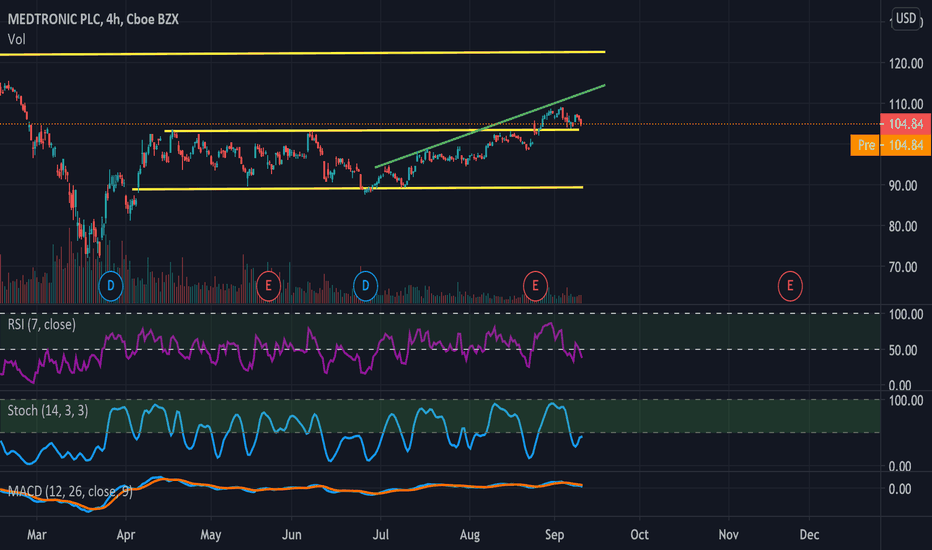Click the Vol indicator label
This screenshot has width=932, height=550.
[17, 39]
